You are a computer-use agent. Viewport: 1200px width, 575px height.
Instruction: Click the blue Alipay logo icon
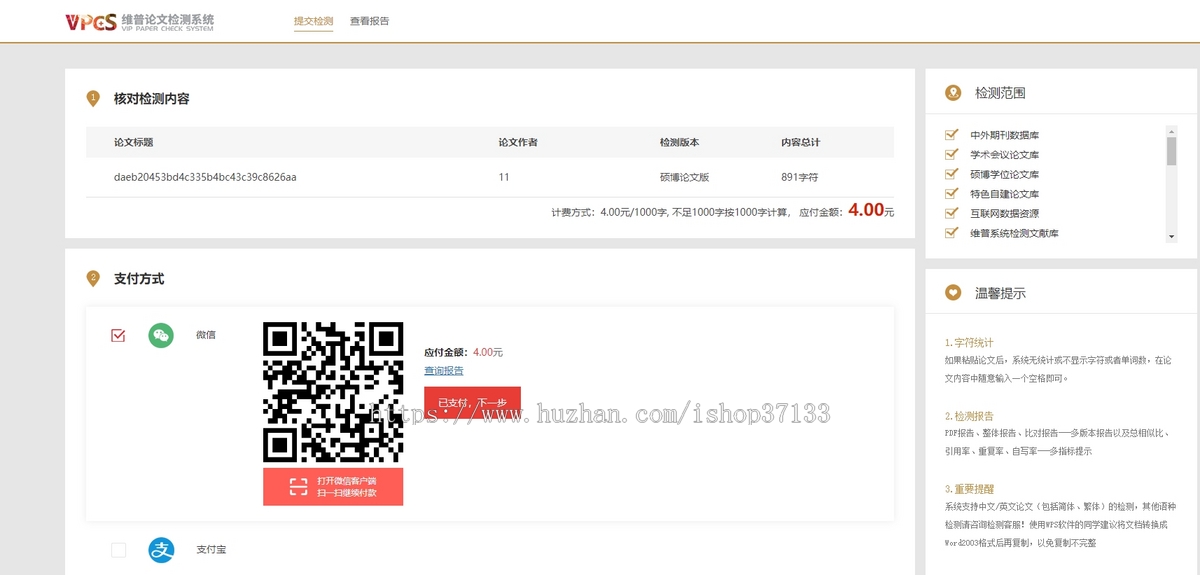pos(161,549)
